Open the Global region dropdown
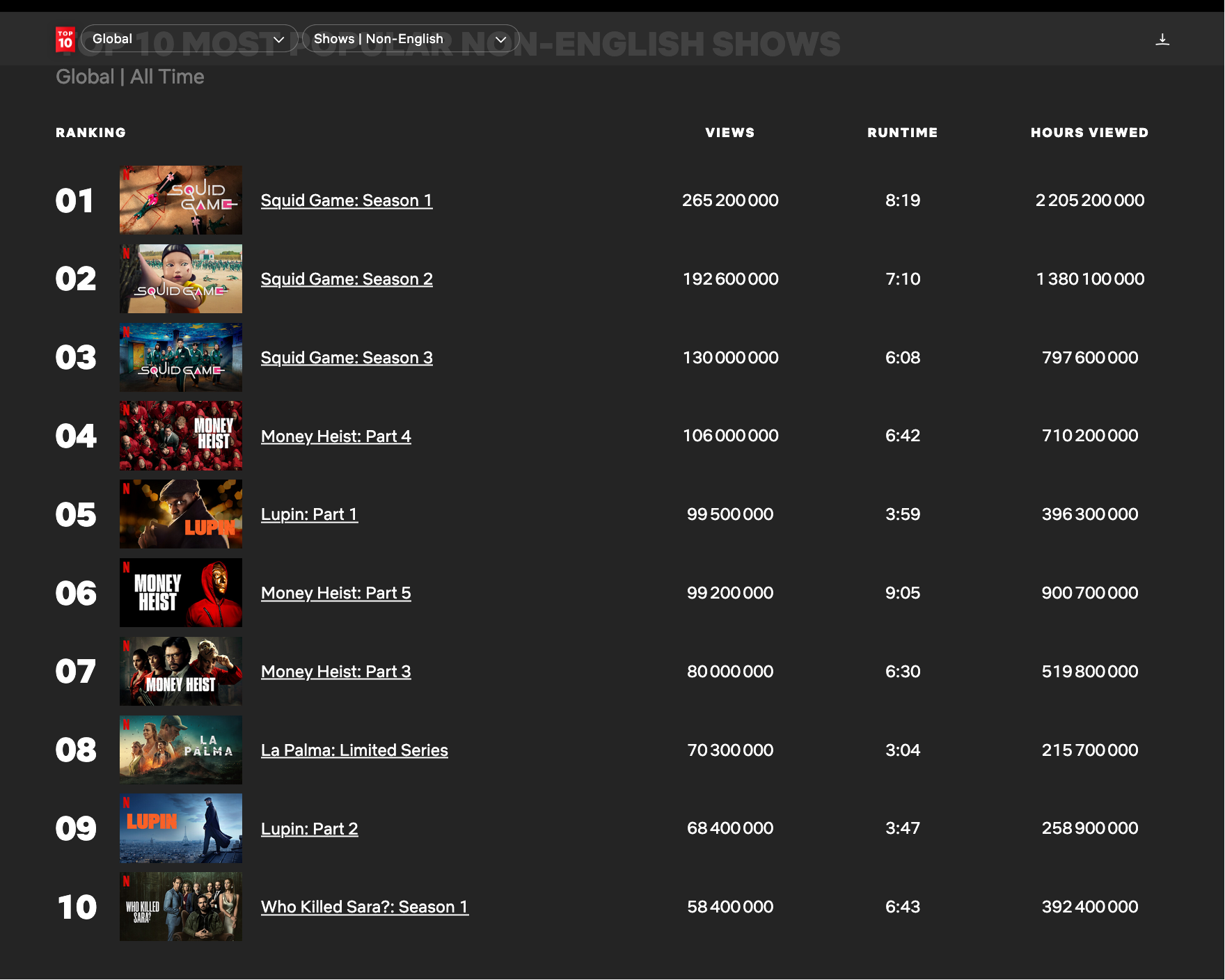The image size is (1225, 980). [x=189, y=39]
